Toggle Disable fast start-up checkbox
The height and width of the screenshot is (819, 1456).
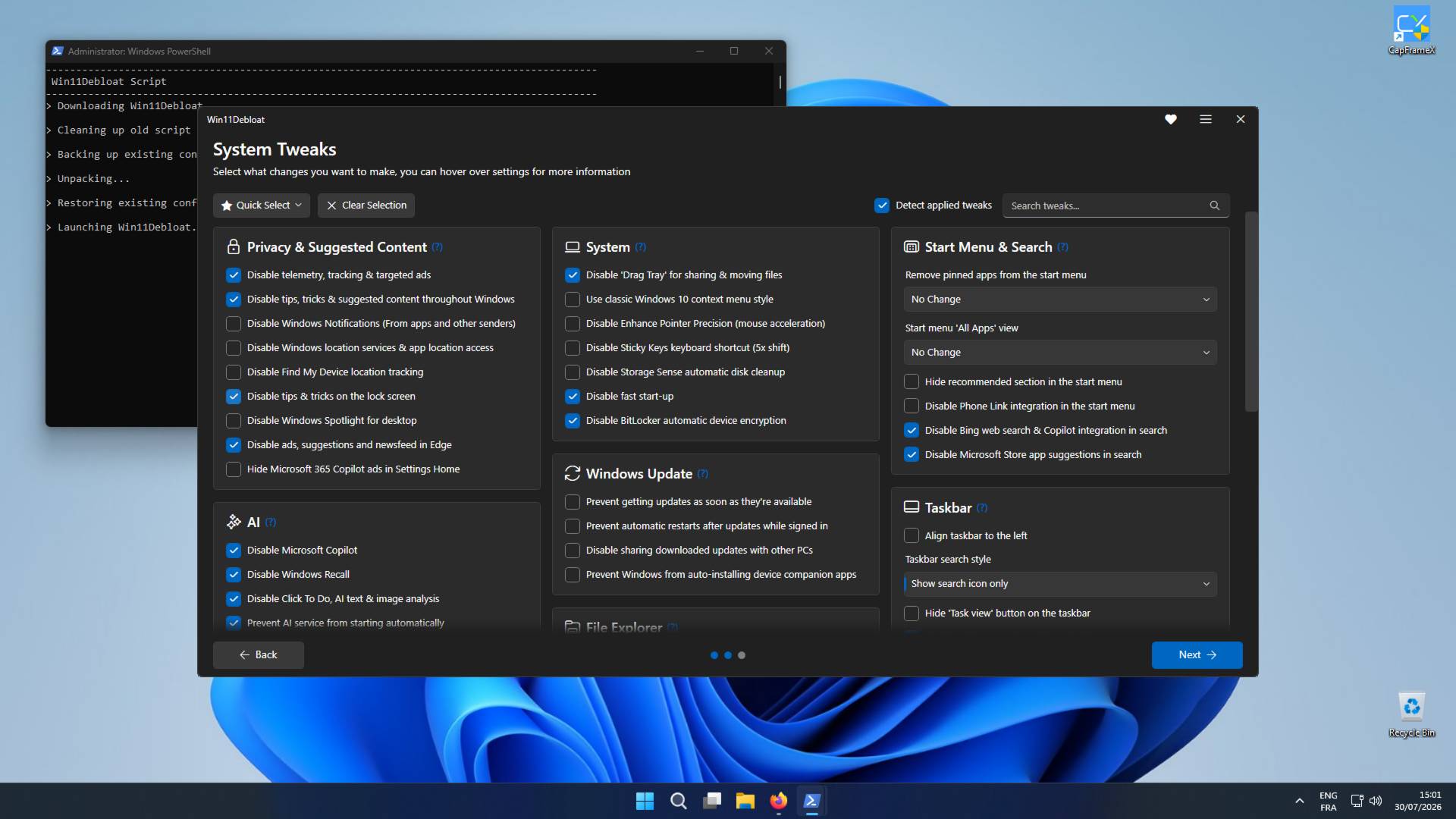point(573,397)
